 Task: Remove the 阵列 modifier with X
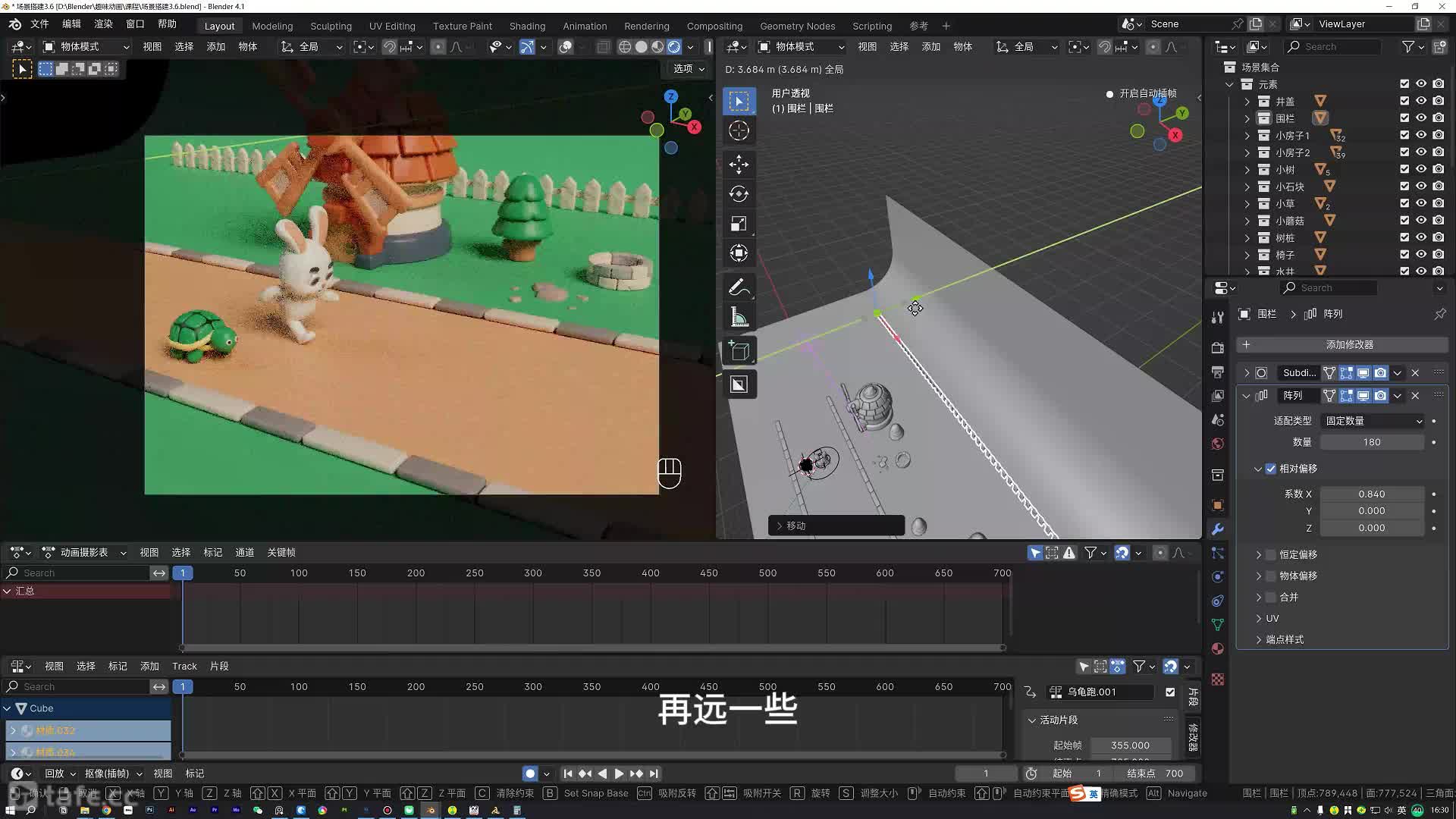[1415, 396]
